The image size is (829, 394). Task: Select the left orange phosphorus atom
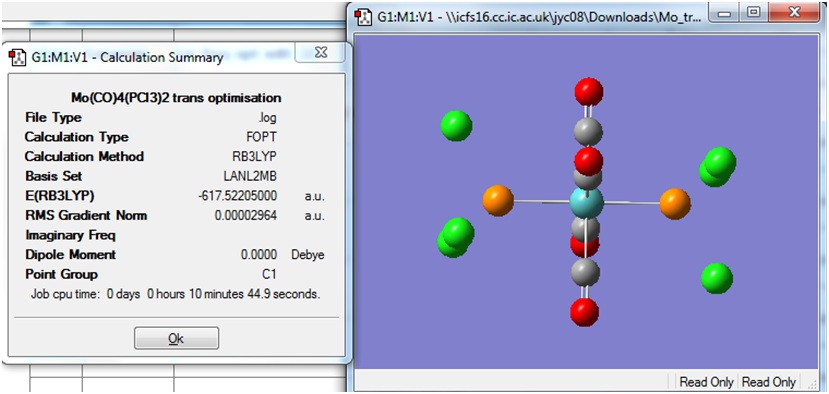click(x=498, y=201)
